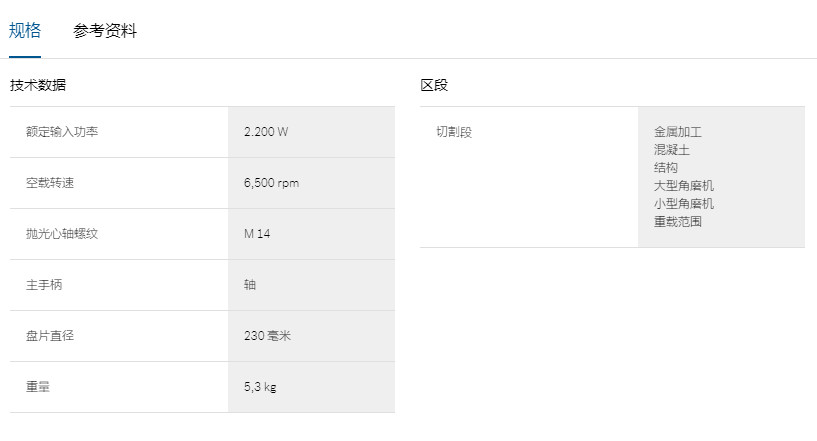The image size is (817, 441).
Task: Switch to the 规格 tab
Action: point(24,30)
